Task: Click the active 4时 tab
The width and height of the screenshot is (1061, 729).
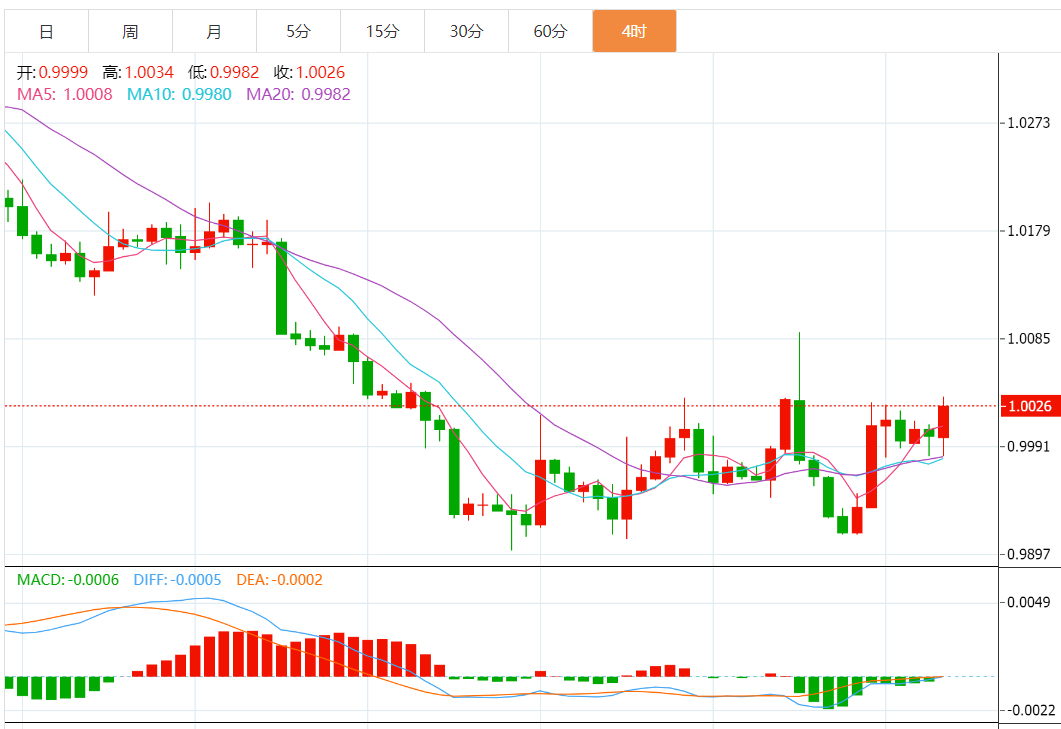Action: pos(634,32)
